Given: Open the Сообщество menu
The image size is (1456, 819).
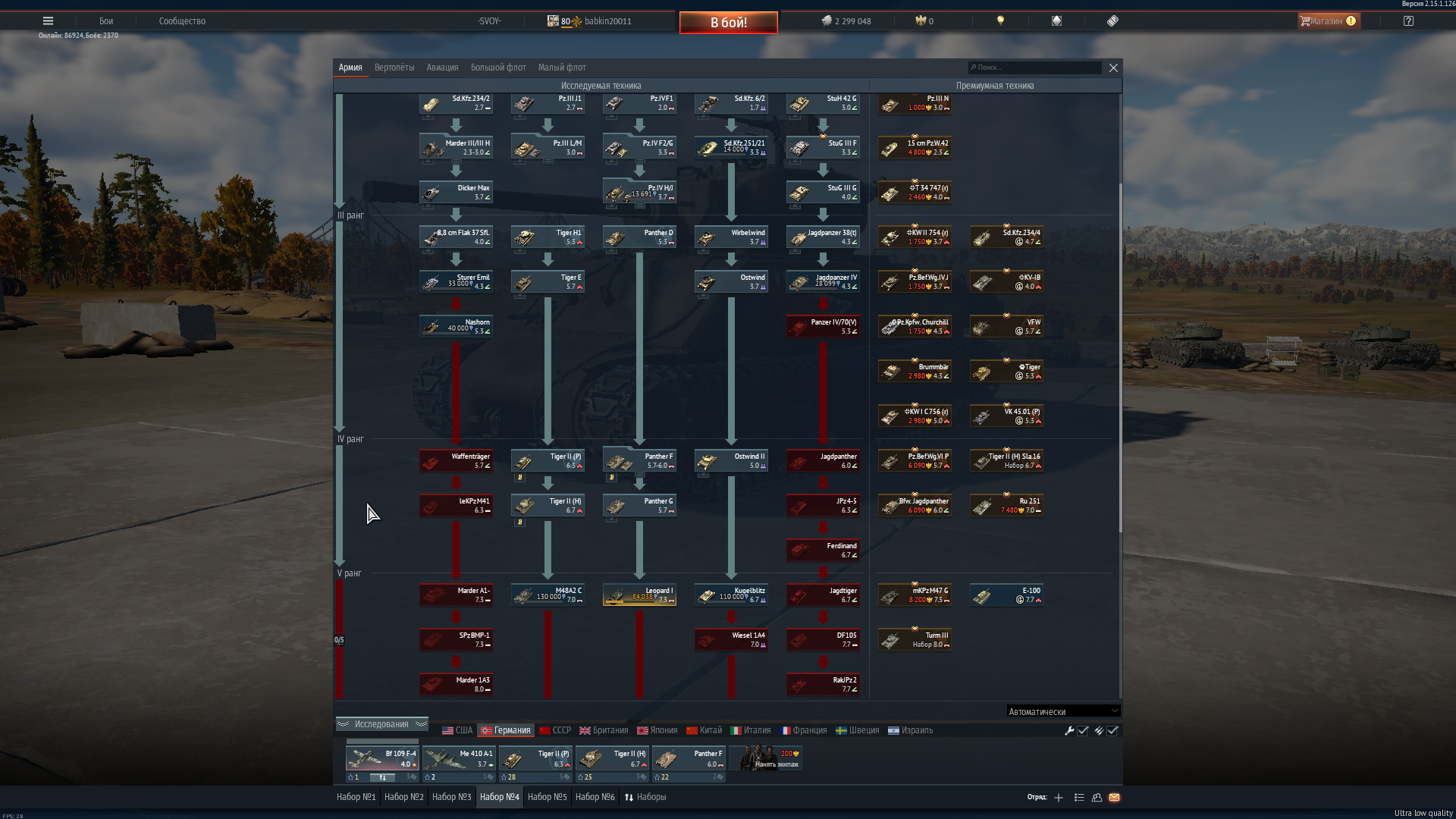Looking at the screenshot, I should pyautogui.click(x=182, y=21).
